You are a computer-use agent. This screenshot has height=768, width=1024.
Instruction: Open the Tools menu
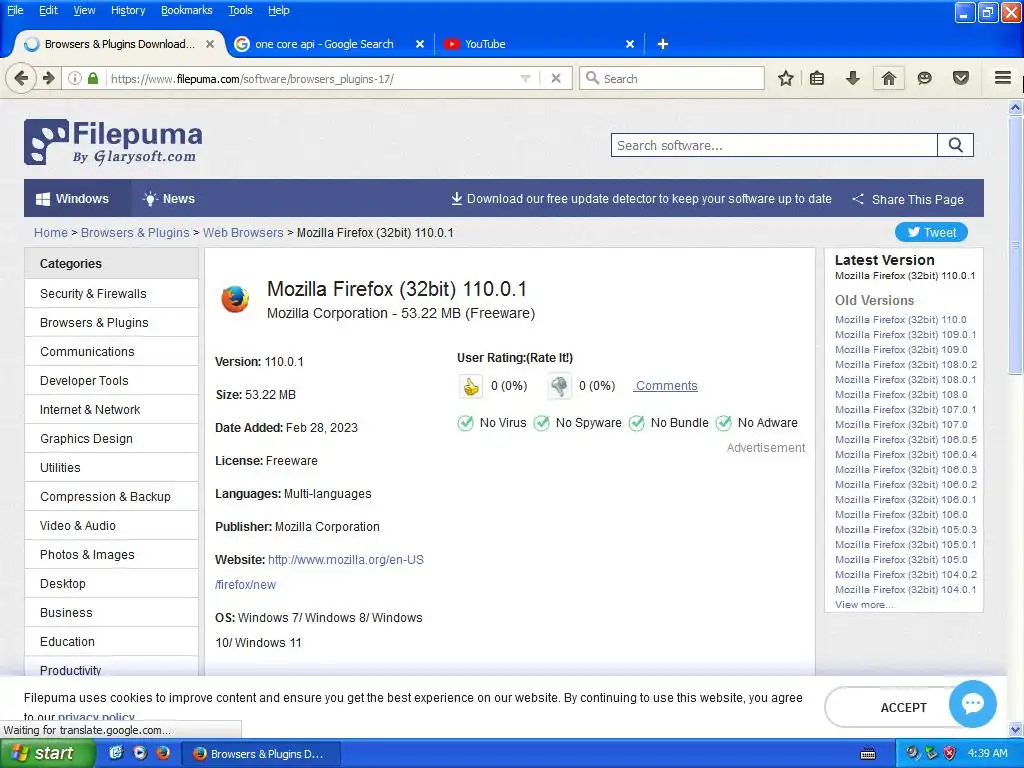[240, 10]
